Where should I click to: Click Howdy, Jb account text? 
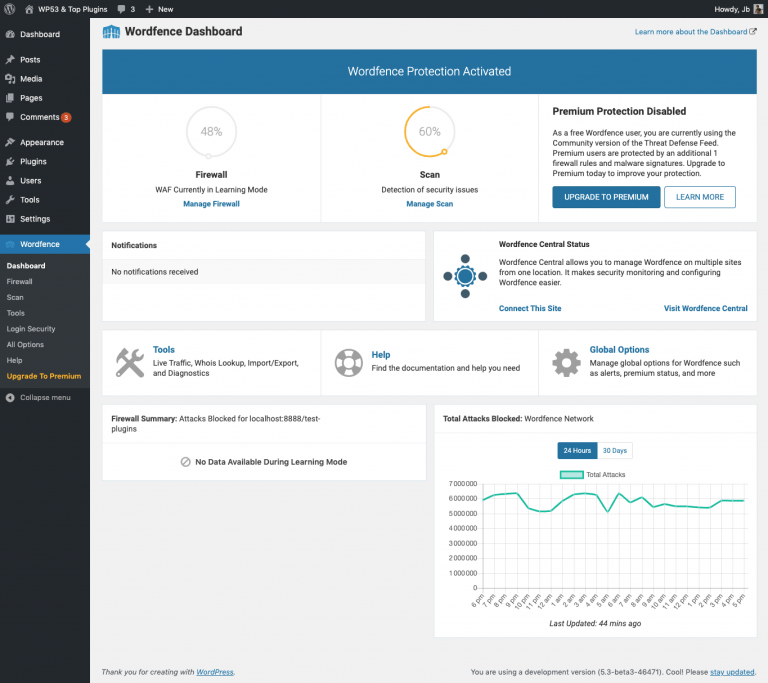point(732,9)
